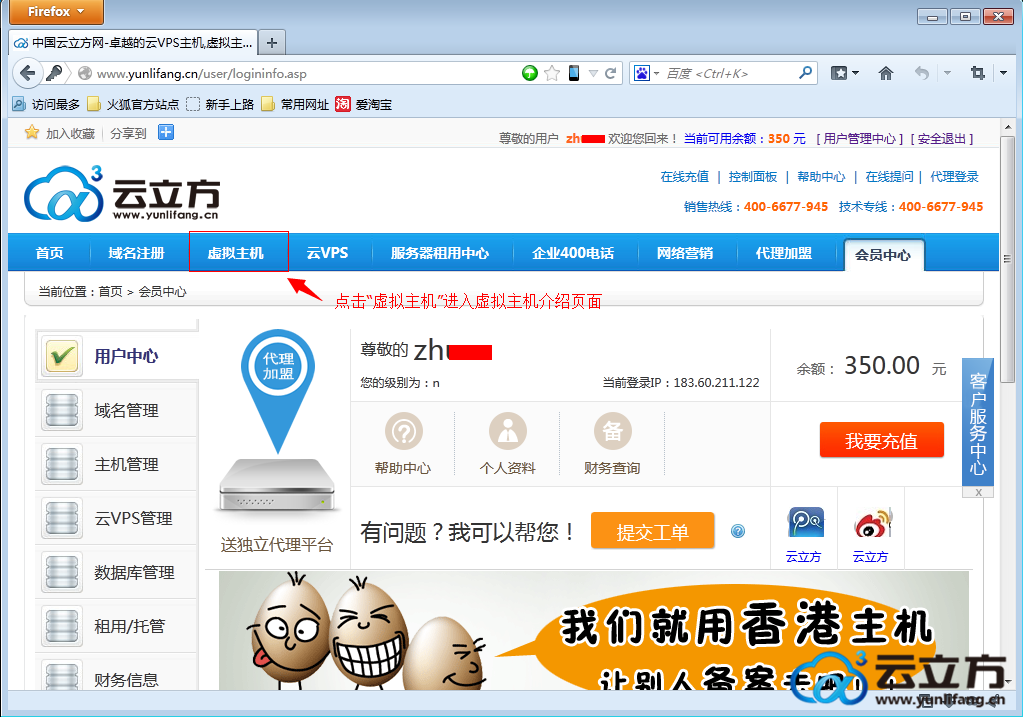Click the URL address field

pyautogui.click(x=305, y=73)
